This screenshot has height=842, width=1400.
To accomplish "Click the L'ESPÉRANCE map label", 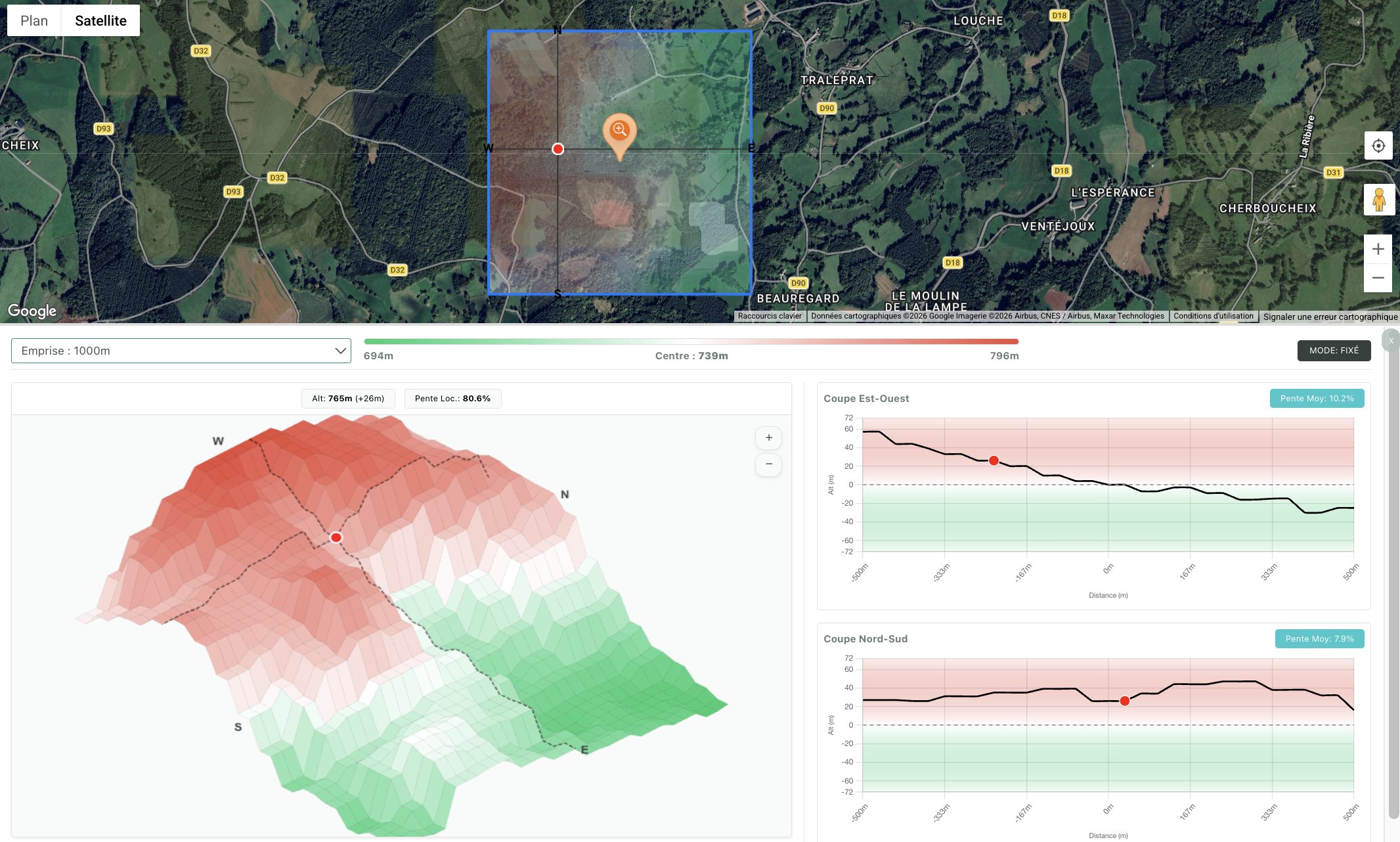I will point(1112,192).
